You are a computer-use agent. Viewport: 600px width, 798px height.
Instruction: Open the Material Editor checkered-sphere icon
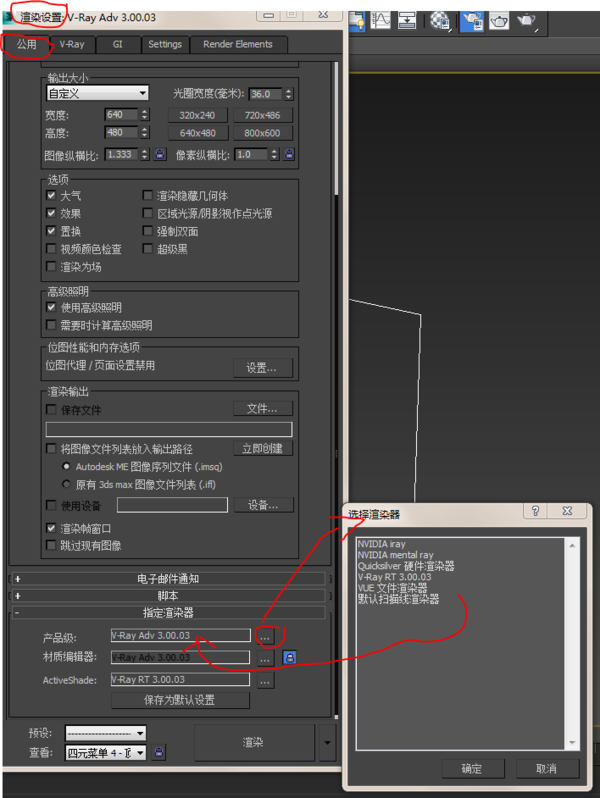[x=440, y=20]
